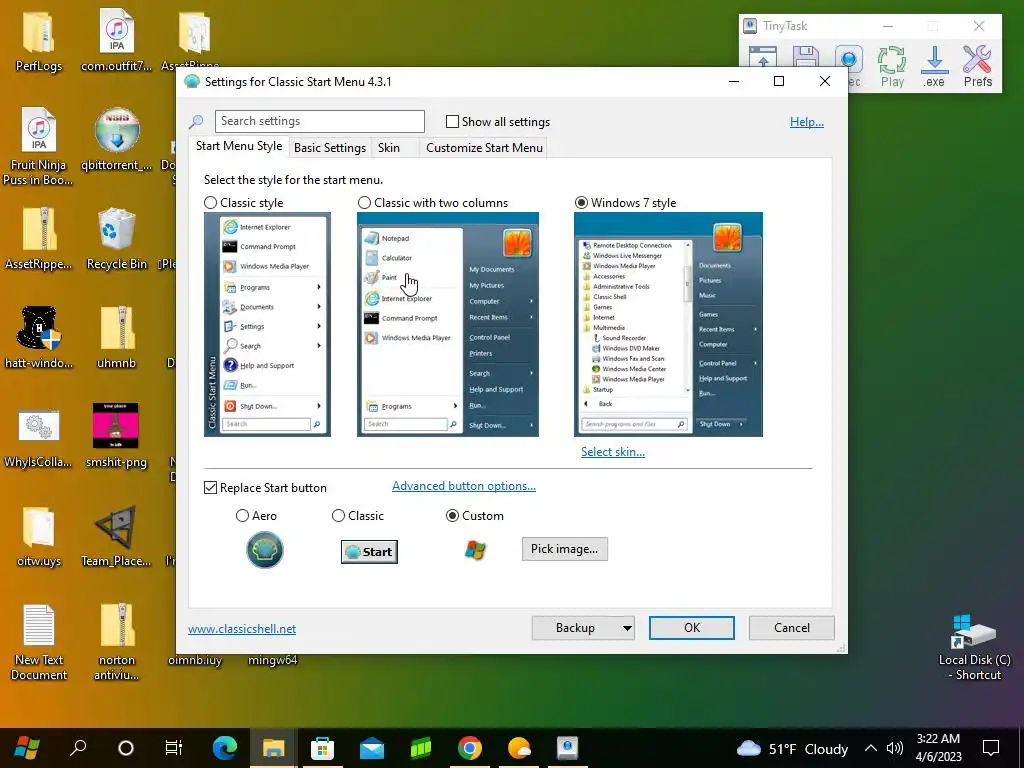Viewport: 1024px width, 768px height.
Task: Choose Classic with two columns style
Action: coord(364,203)
